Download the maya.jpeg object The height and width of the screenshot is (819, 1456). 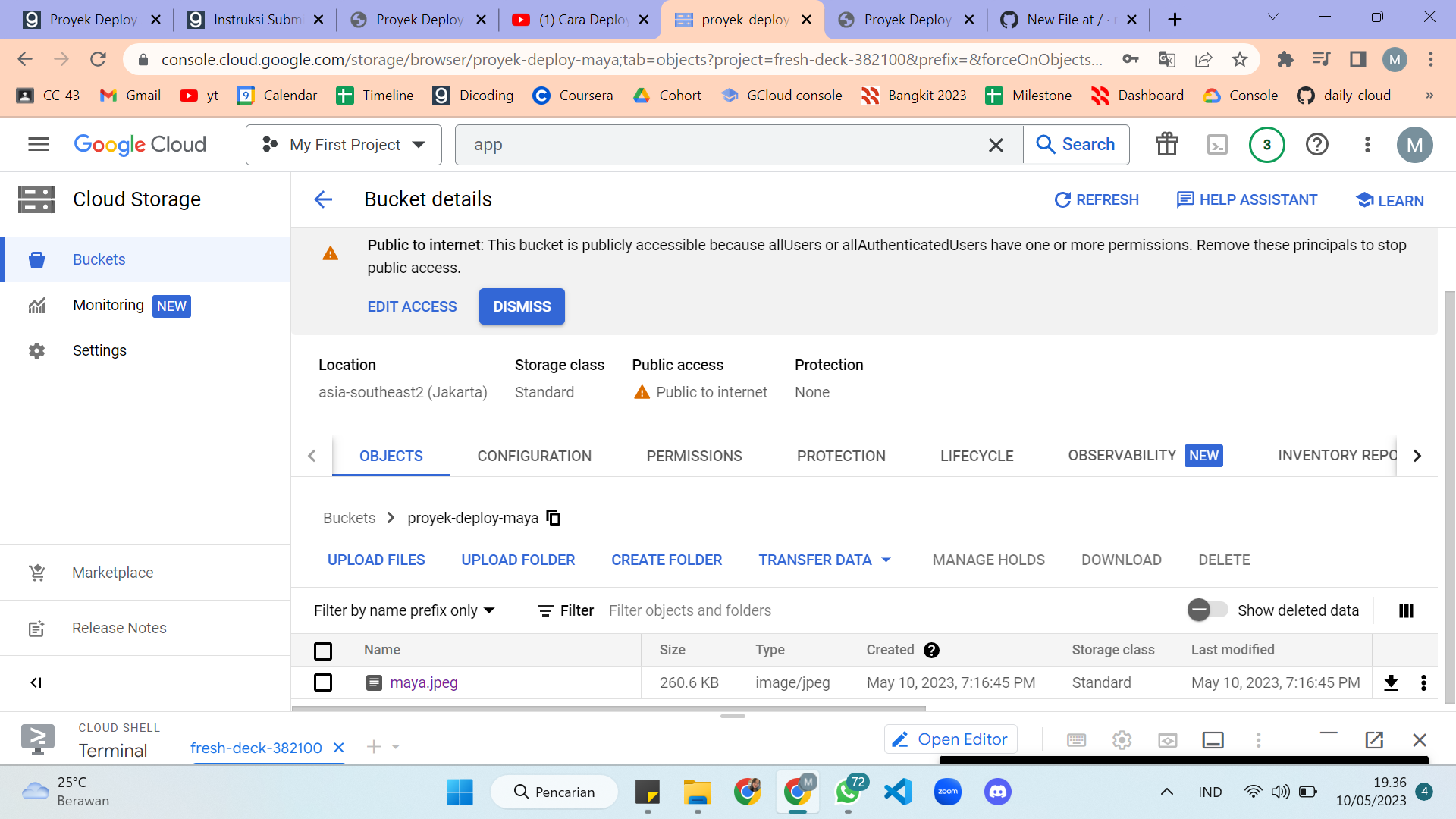[1392, 682]
